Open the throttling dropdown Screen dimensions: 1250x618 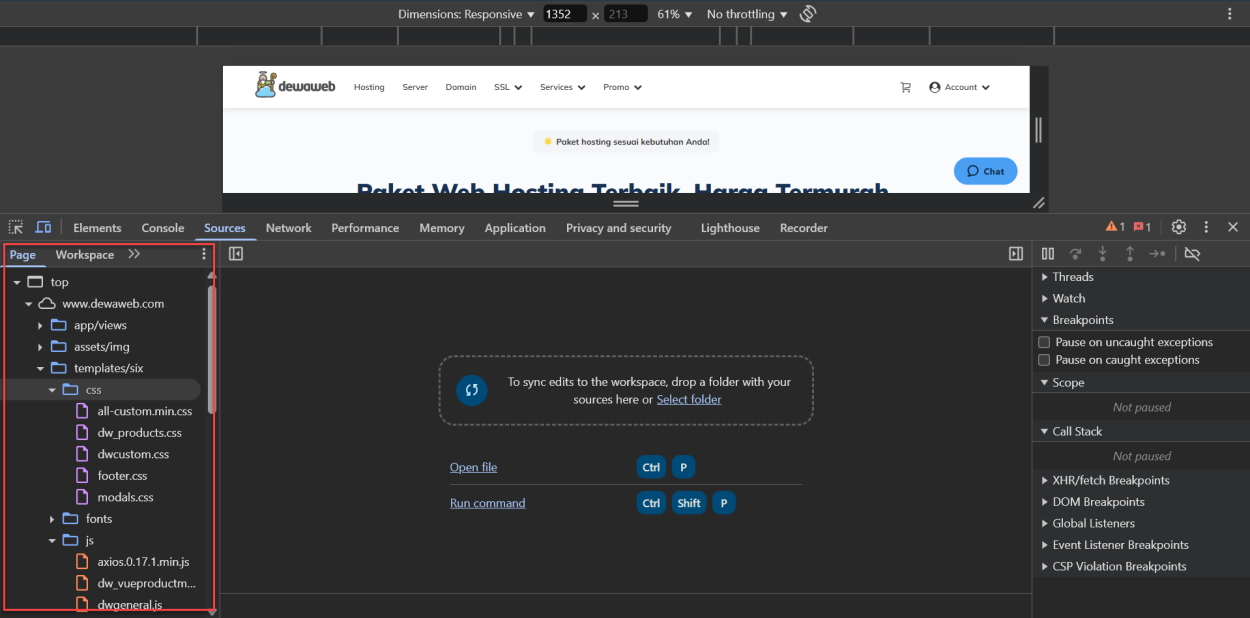[x=747, y=14]
